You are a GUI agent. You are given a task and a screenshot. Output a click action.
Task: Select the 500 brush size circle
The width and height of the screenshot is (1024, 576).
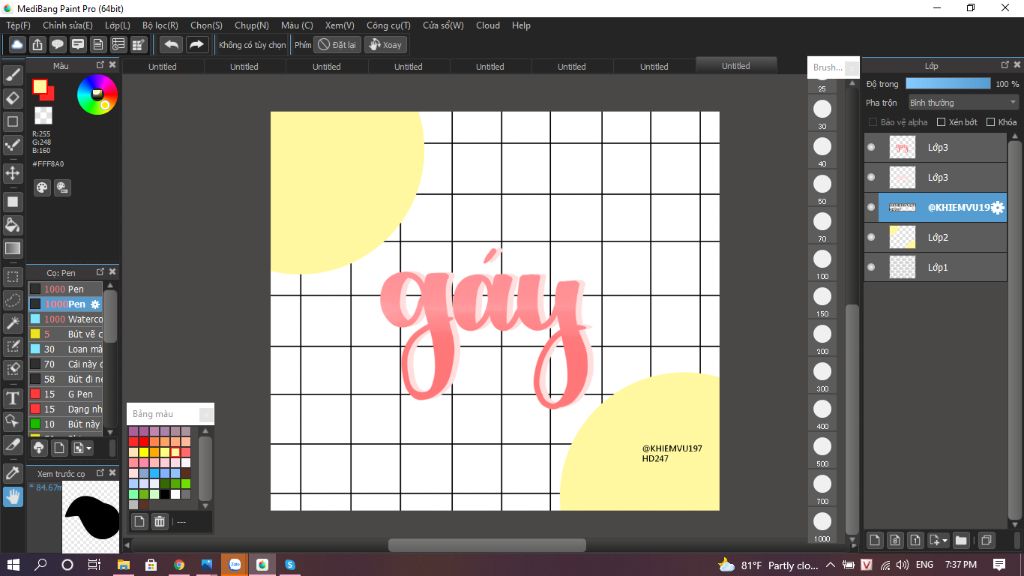pos(822,447)
